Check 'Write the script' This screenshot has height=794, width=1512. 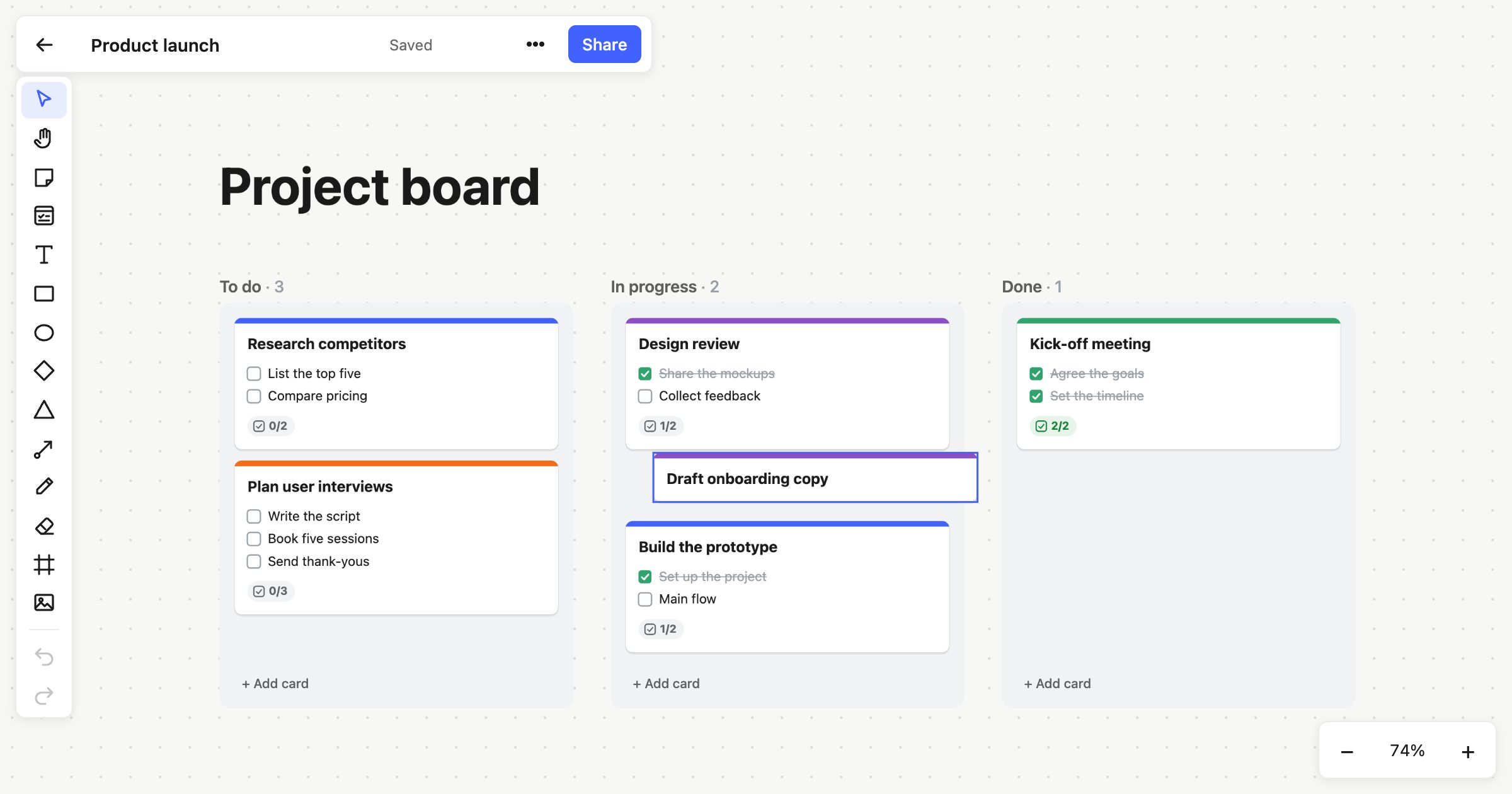[x=254, y=517]
